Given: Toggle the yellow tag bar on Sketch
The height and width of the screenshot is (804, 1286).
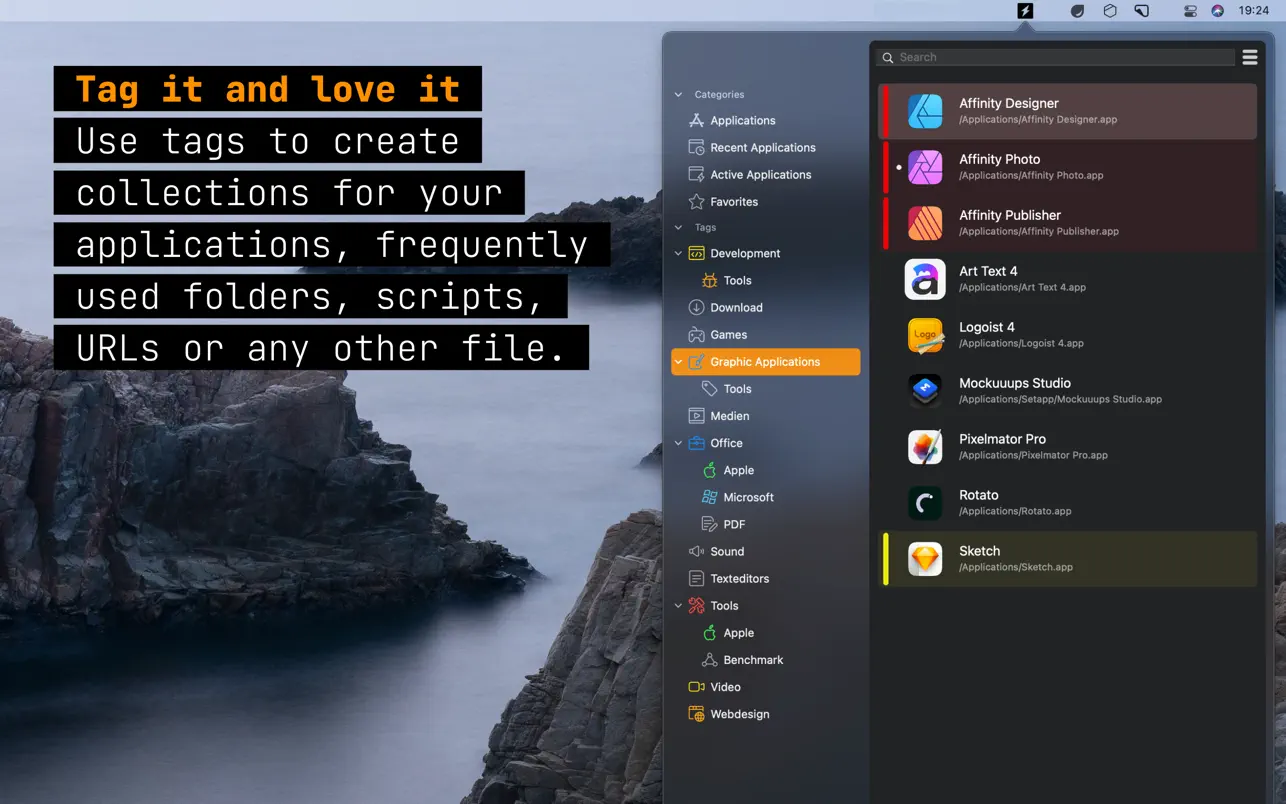Looking at the screenshot, I should click(x=884, y=559).
